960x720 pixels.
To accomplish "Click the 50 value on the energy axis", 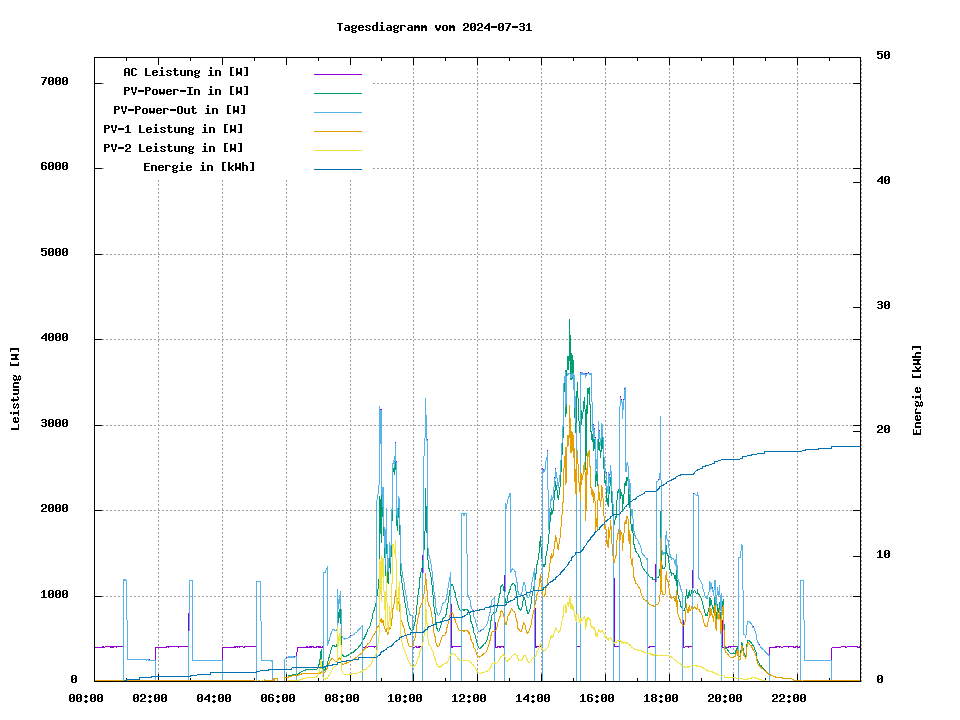I will (x=883, y=56).
